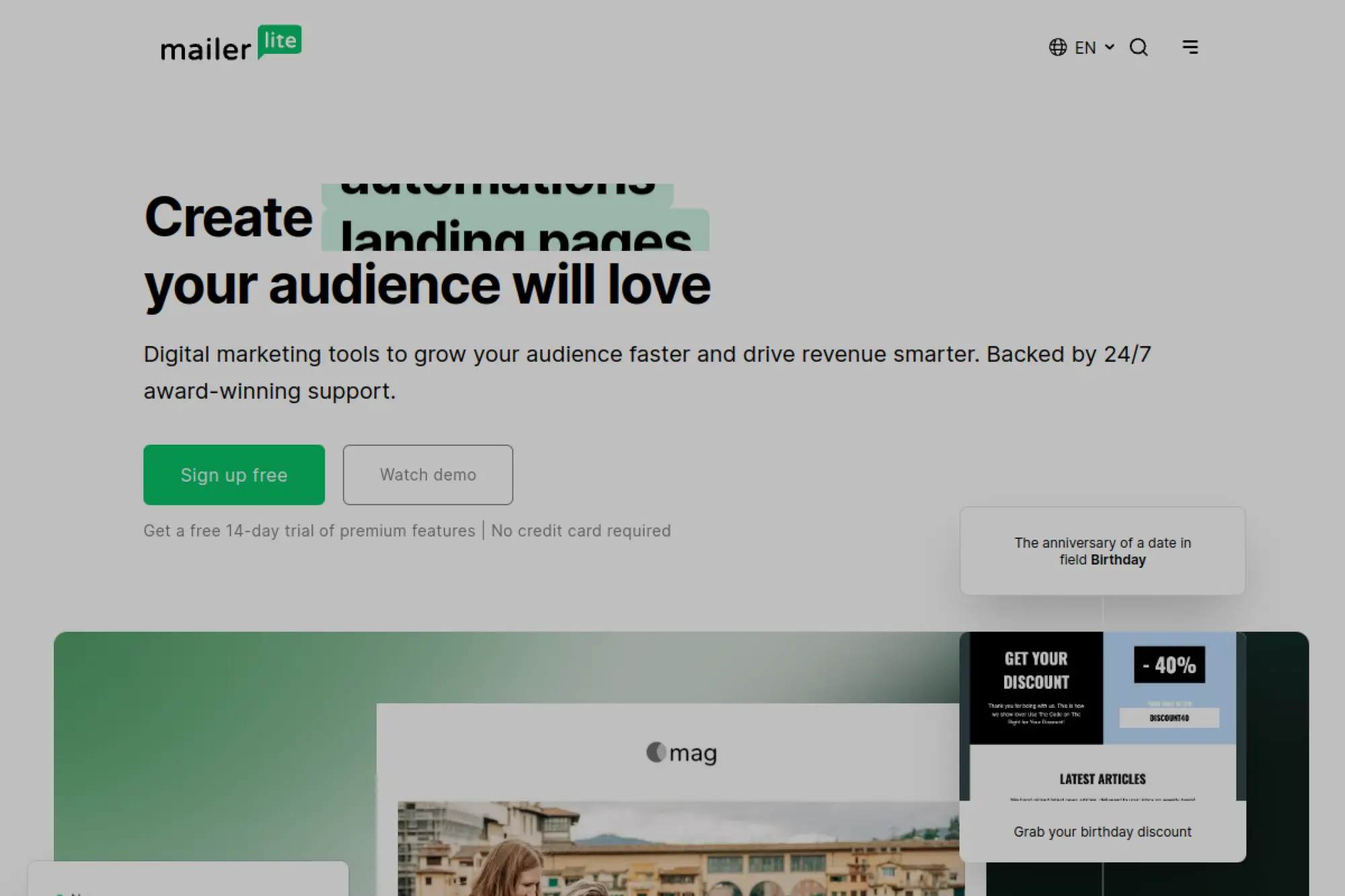Image resolution: width=1345 pixels, height=896 pixels.
Task: Open the language selector chevron
Action: (1109, 47)
